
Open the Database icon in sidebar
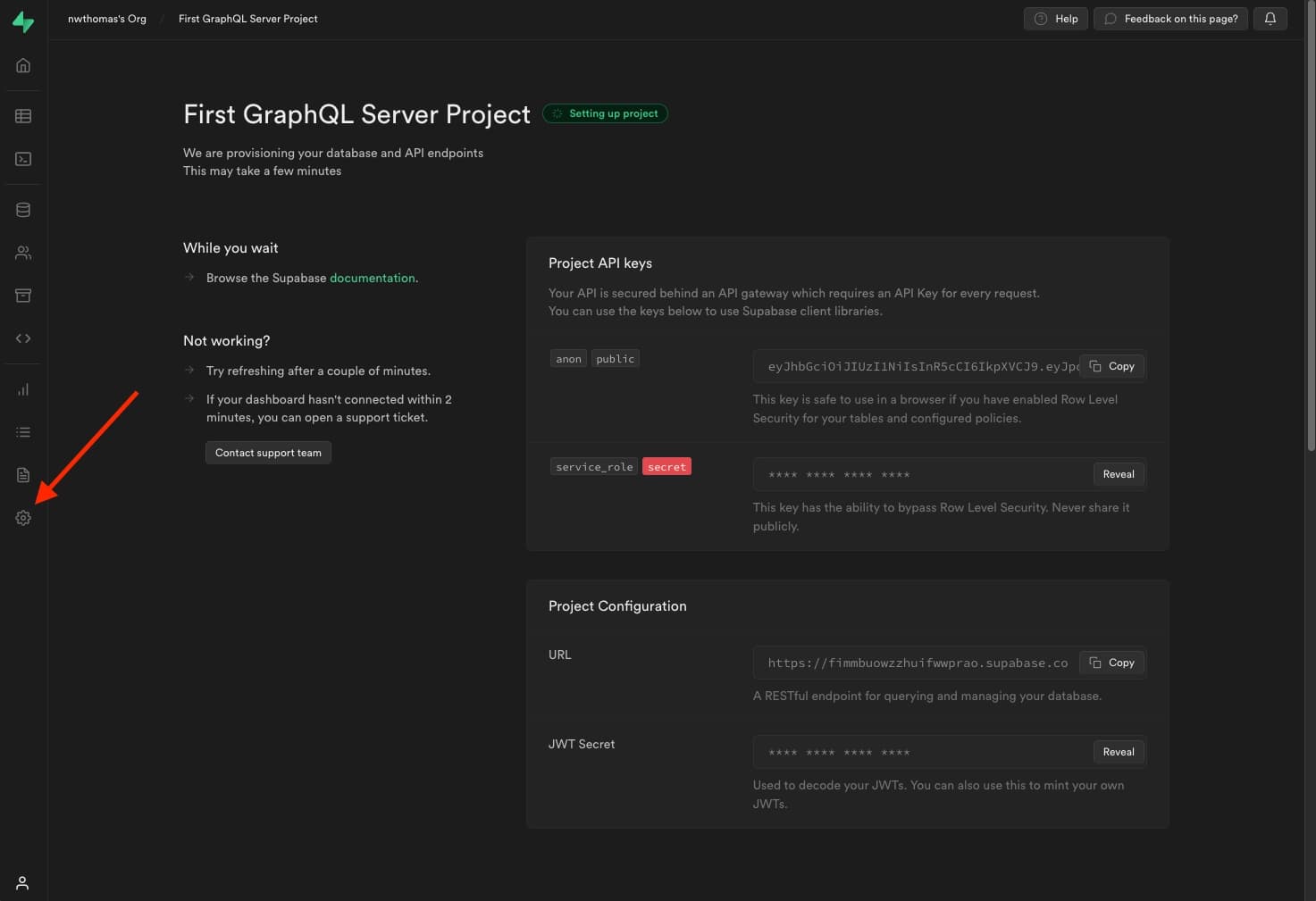pyautogui.click(x=23, y=210)
